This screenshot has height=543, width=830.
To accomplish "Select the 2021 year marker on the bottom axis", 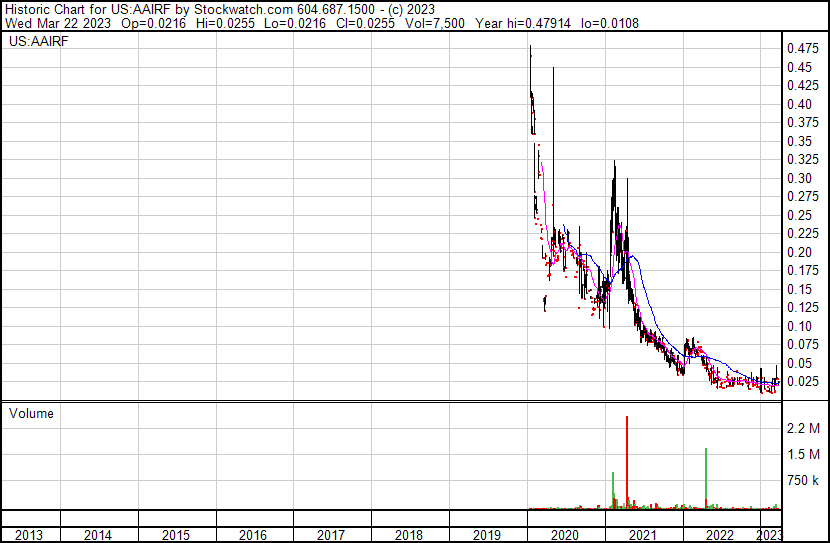I will [643, 535].
